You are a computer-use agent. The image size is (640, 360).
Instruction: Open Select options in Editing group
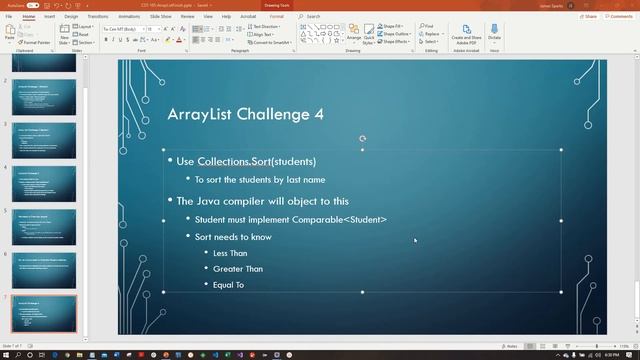click(x=429, y=42)
